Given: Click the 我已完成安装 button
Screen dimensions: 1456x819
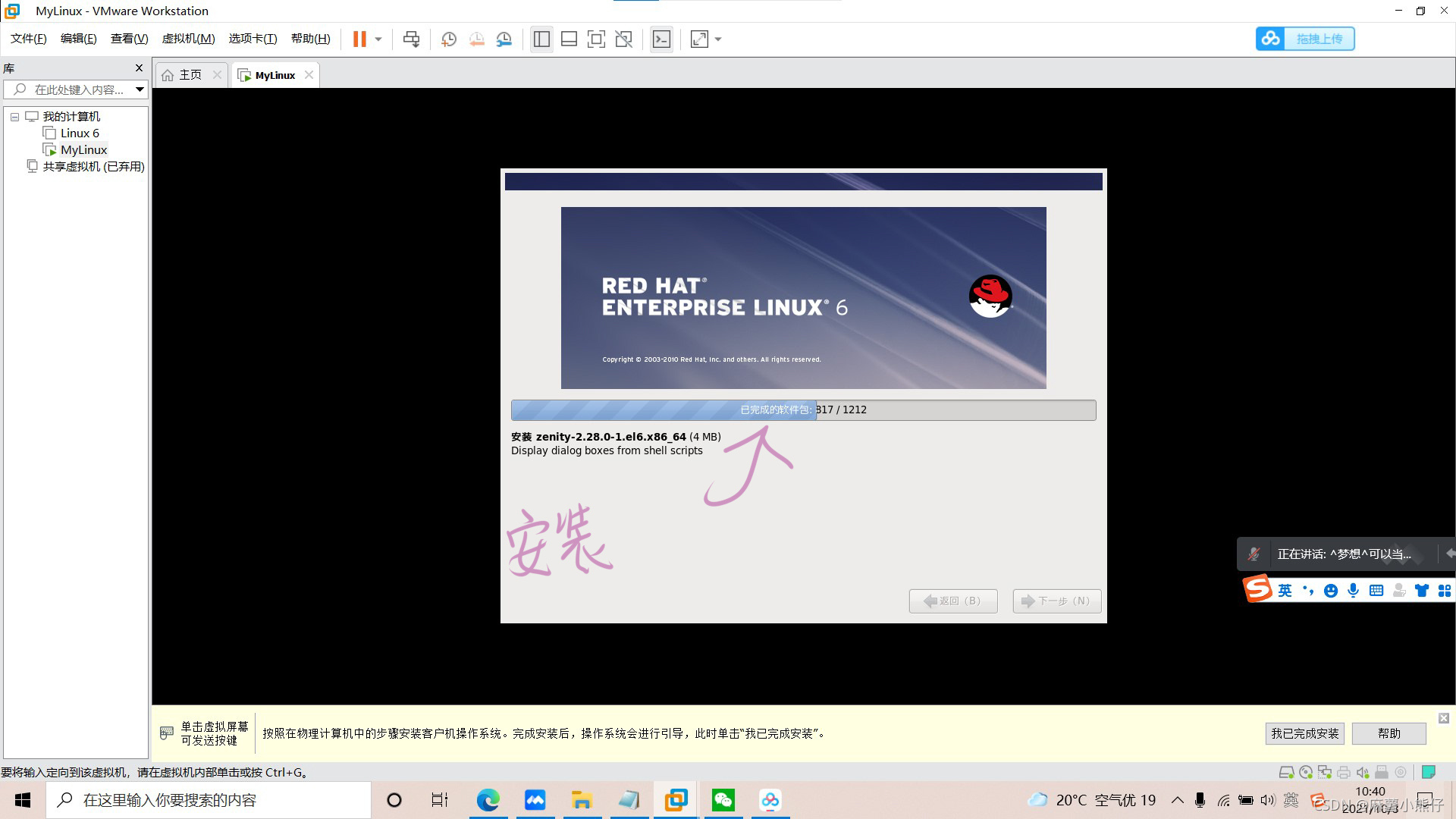Looking at the screenshot, I should pos(1305,733).
